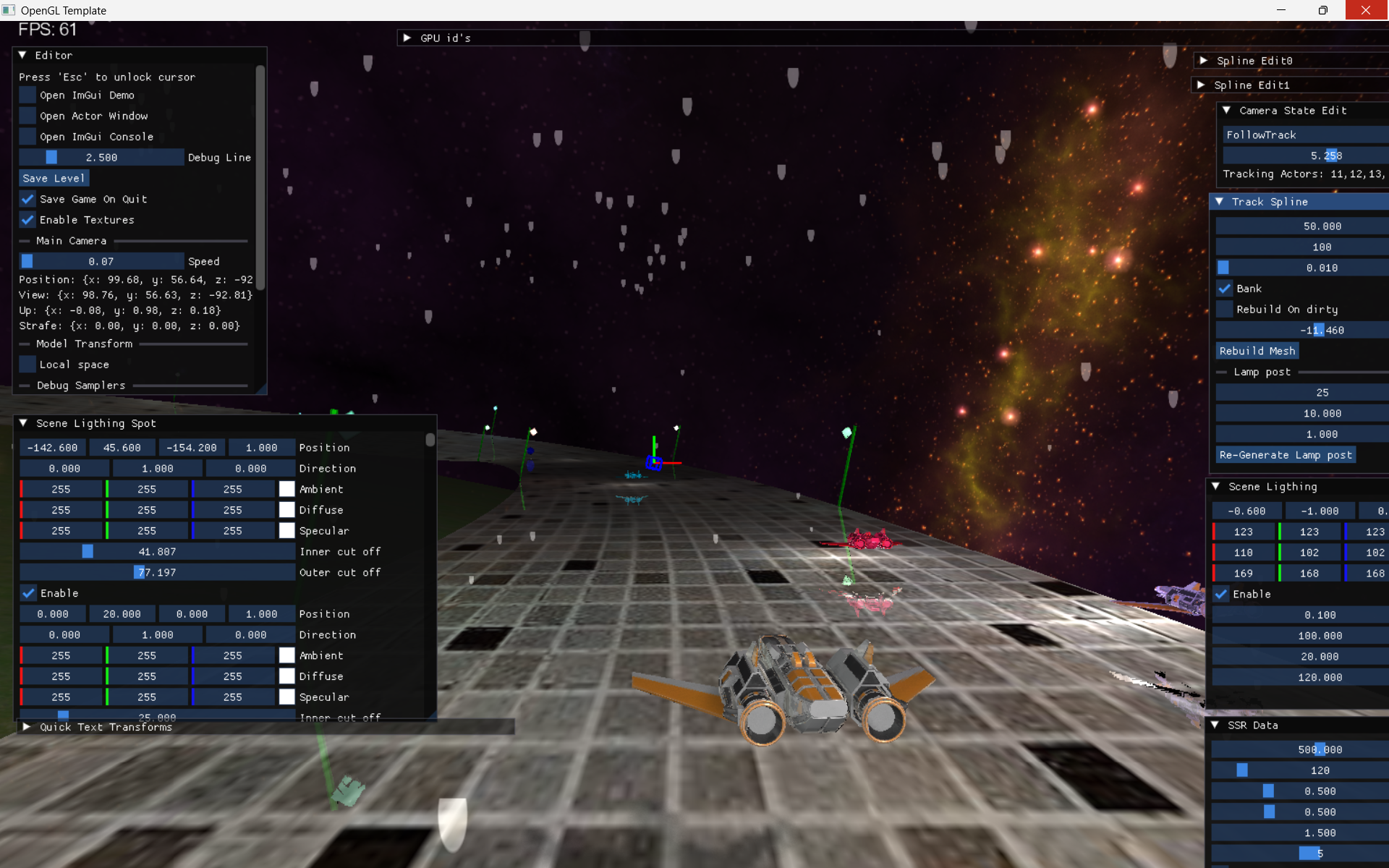
Task: Click the Save Level button
Action: [54, 178]
